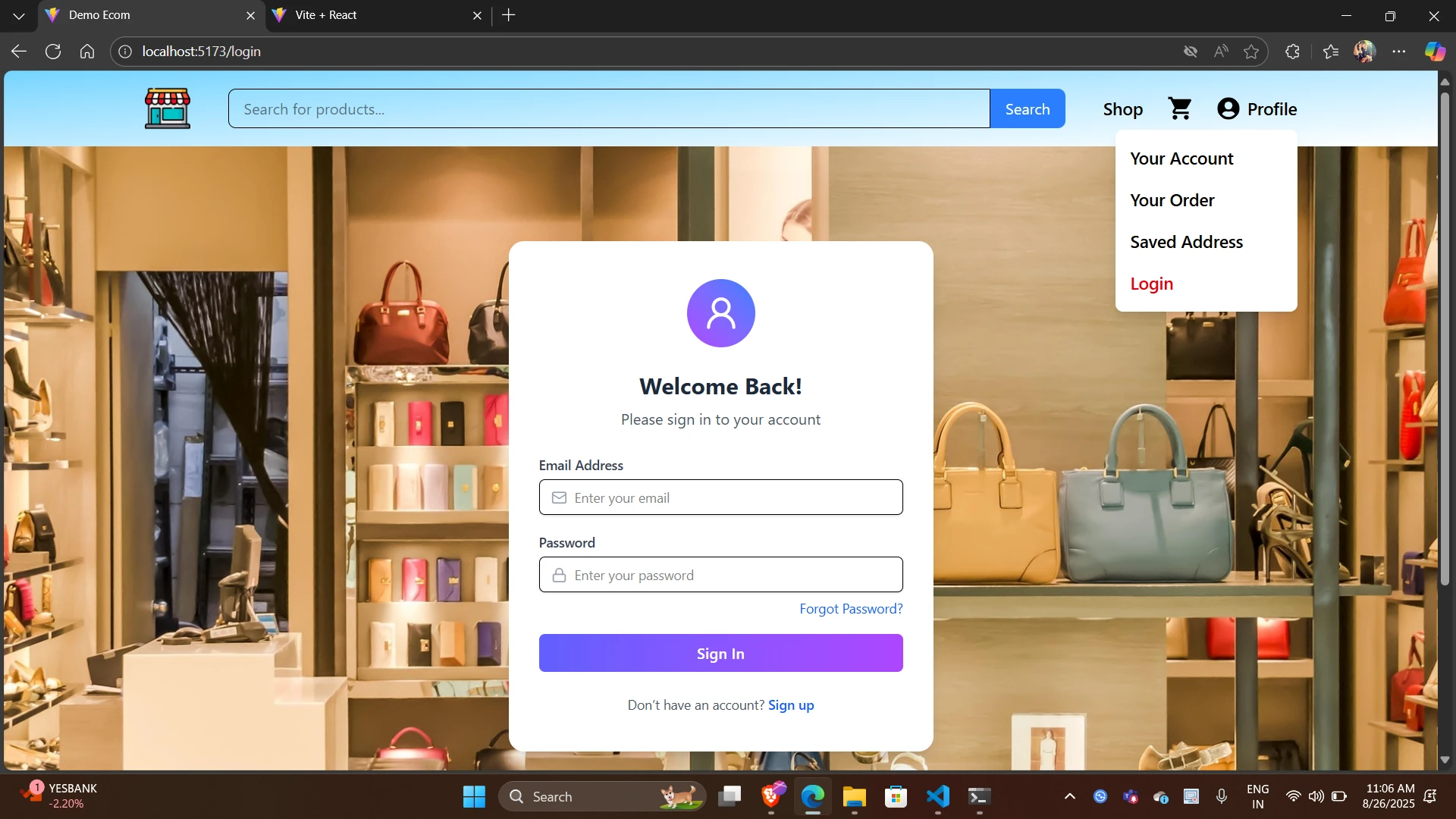Open Settings and more ellipsis menu

(1399, 51)
